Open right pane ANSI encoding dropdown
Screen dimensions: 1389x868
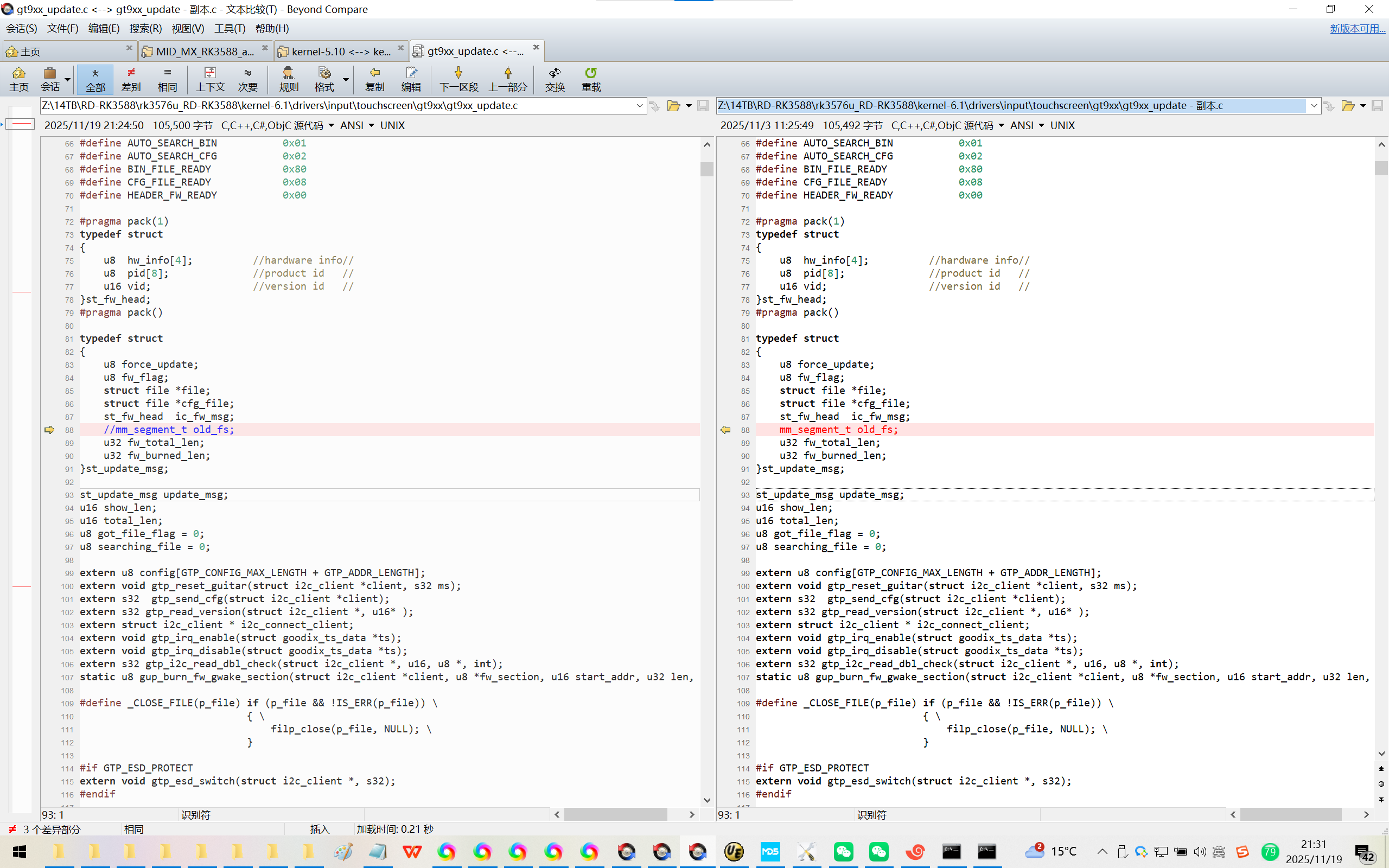pyautogui.click(x=1041, y=126)
